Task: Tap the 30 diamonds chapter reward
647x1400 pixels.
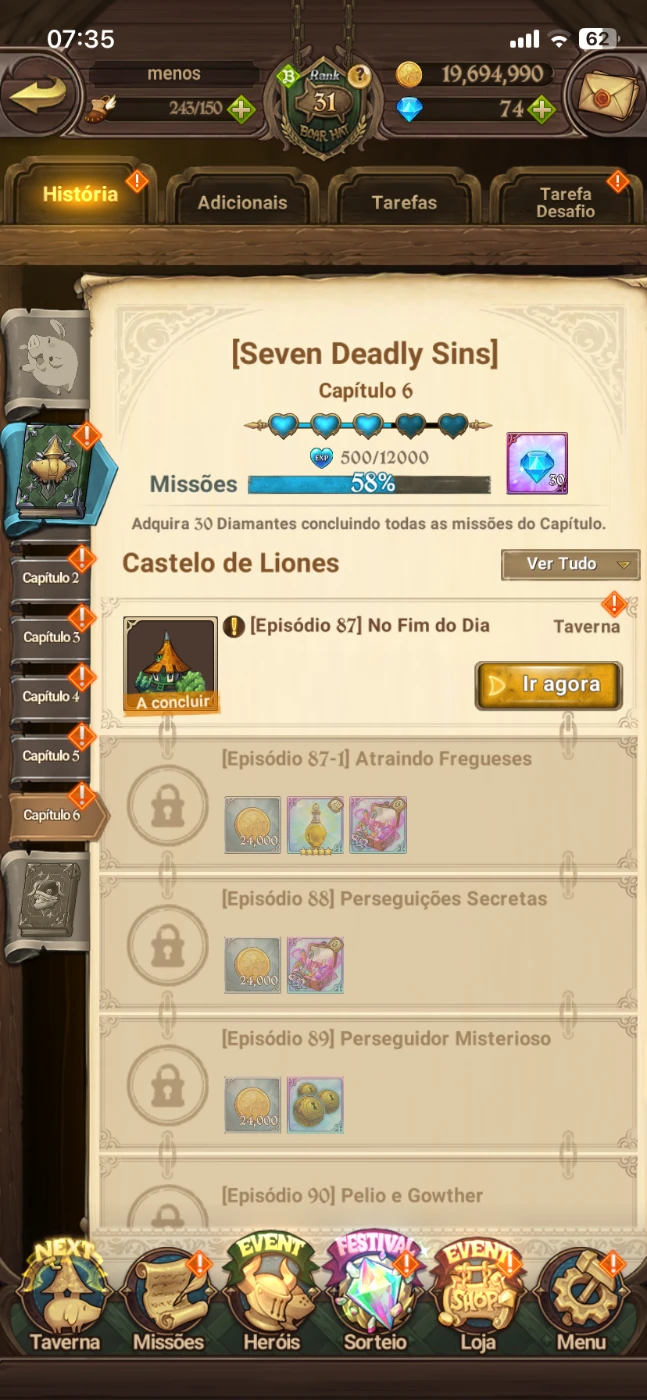Action: pos(537,463)
